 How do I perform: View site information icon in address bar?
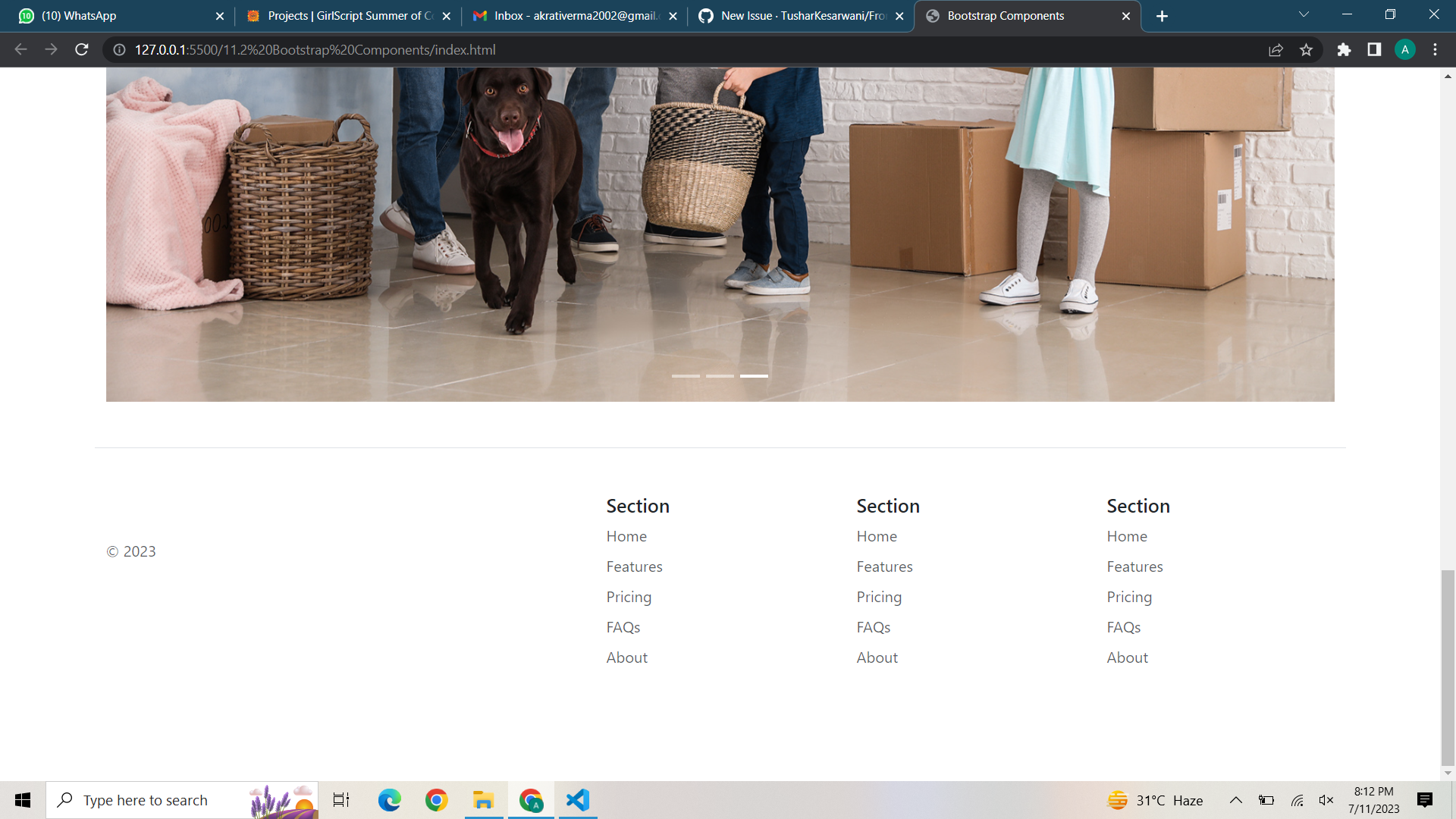(x=119, y=50)
